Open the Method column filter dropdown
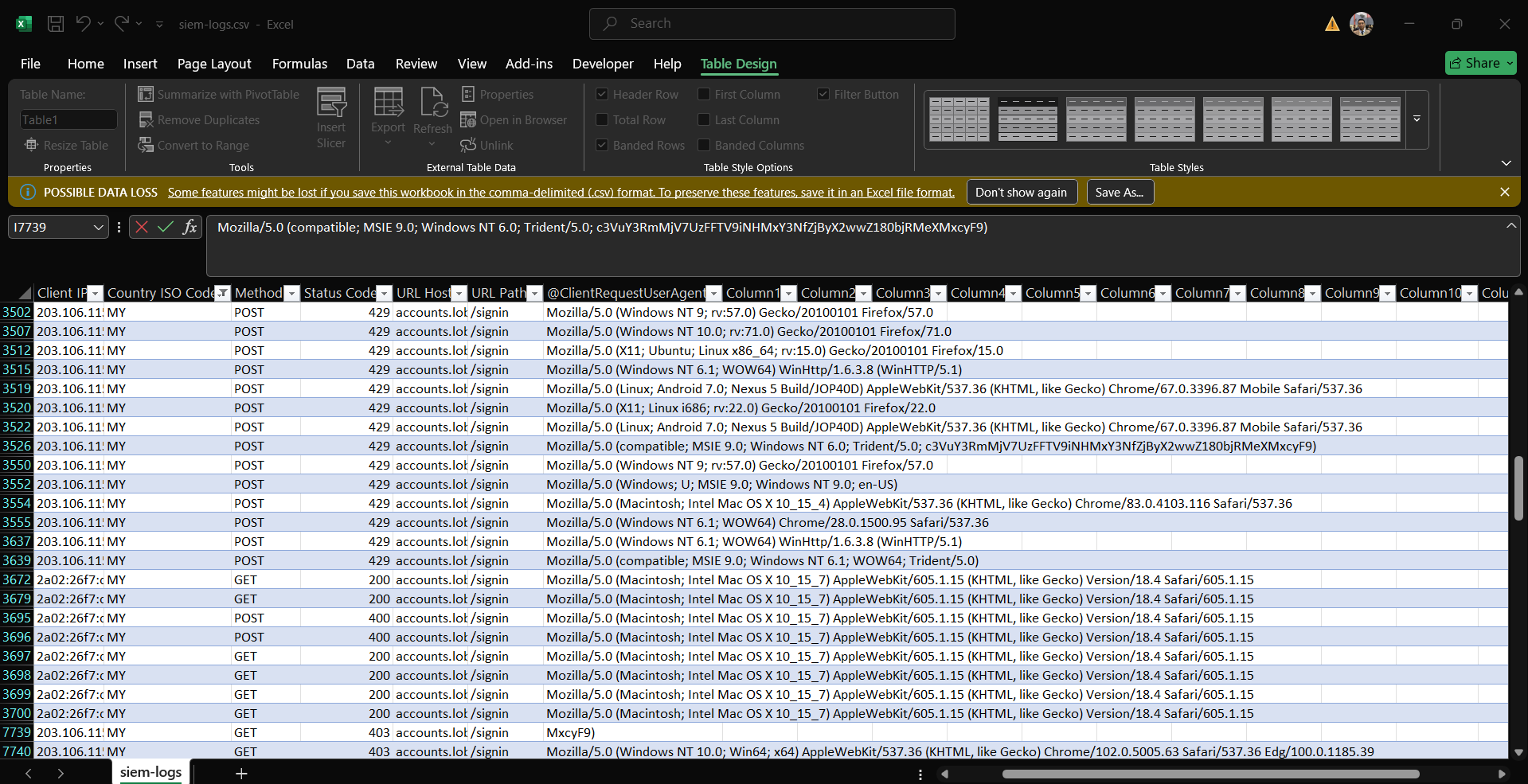 coord(291,293)
